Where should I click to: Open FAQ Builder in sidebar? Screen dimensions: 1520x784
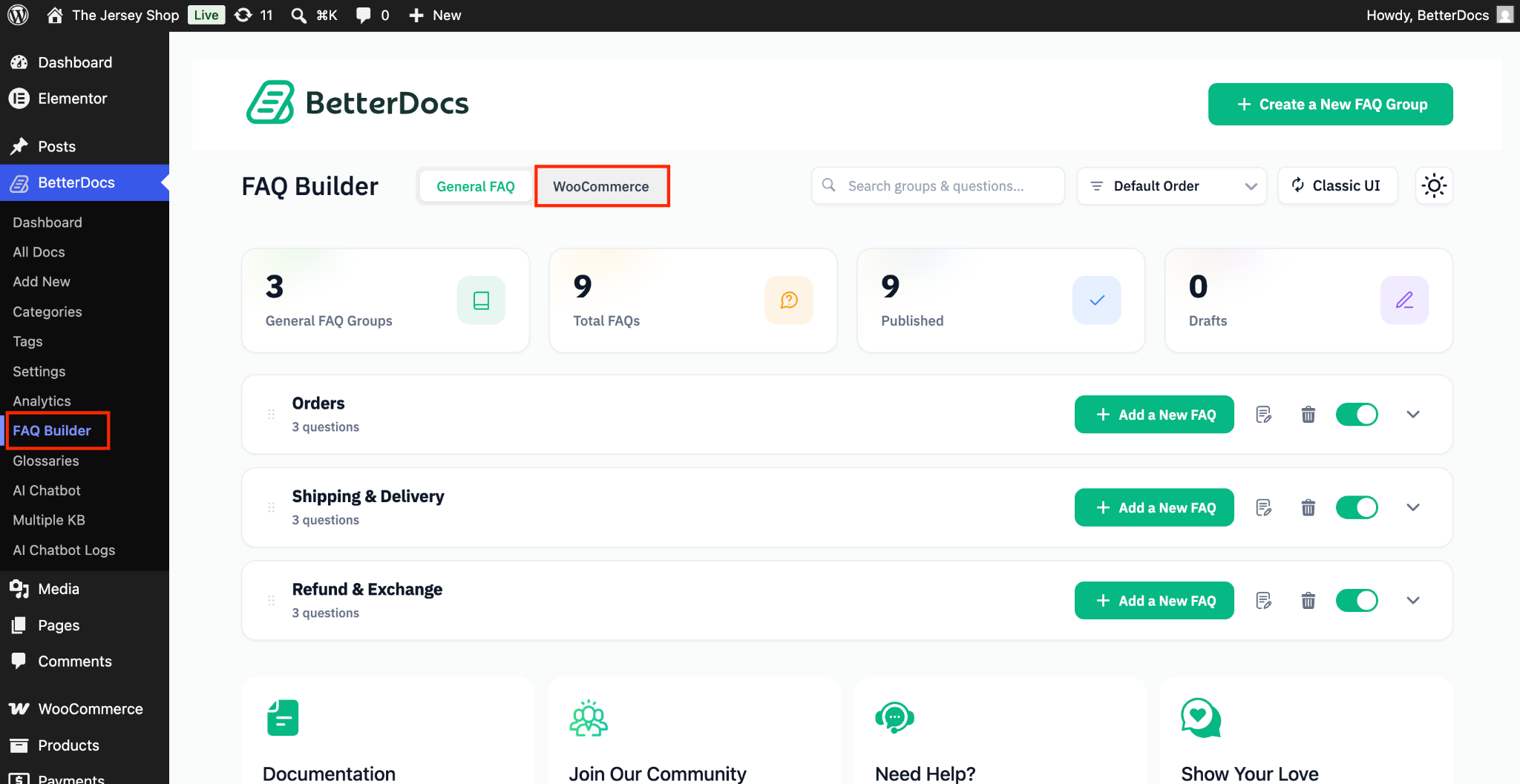tap(52, 430)
